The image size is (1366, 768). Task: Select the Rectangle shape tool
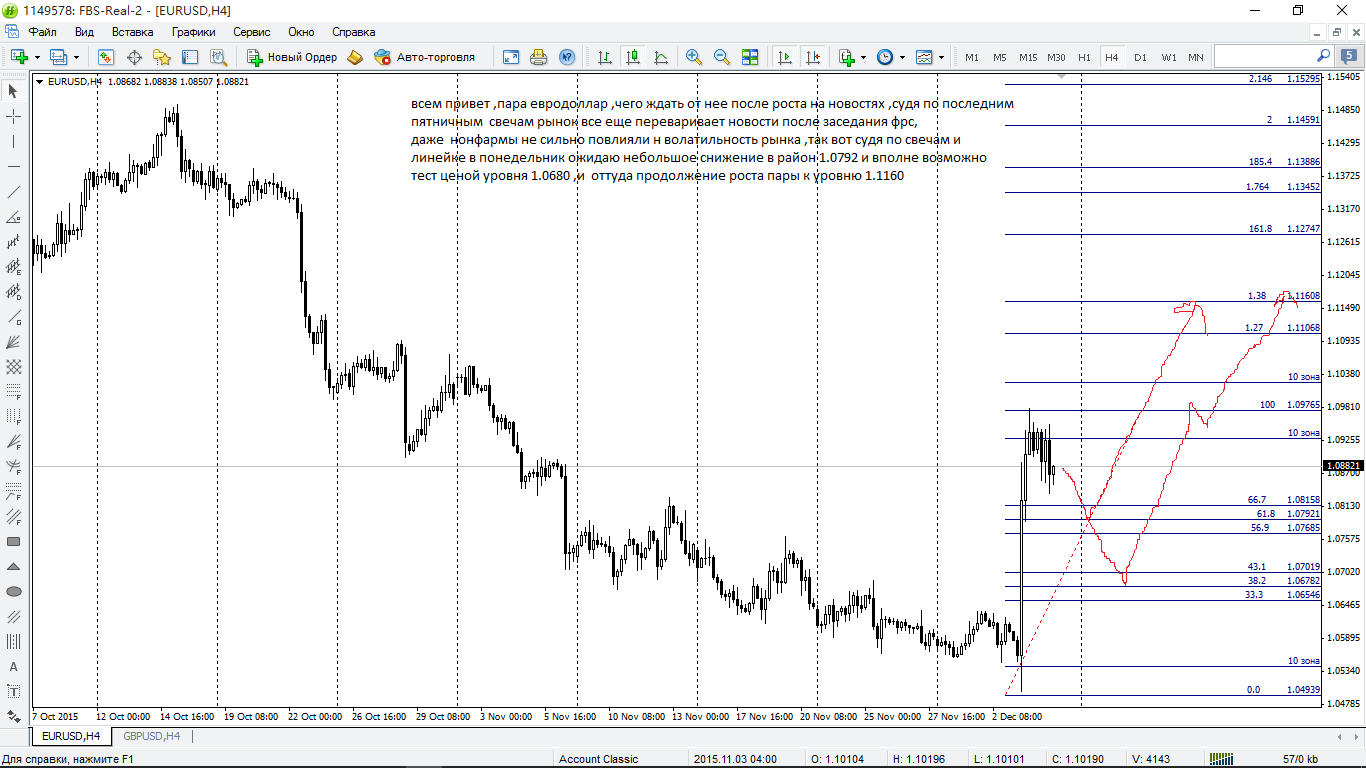14,542
